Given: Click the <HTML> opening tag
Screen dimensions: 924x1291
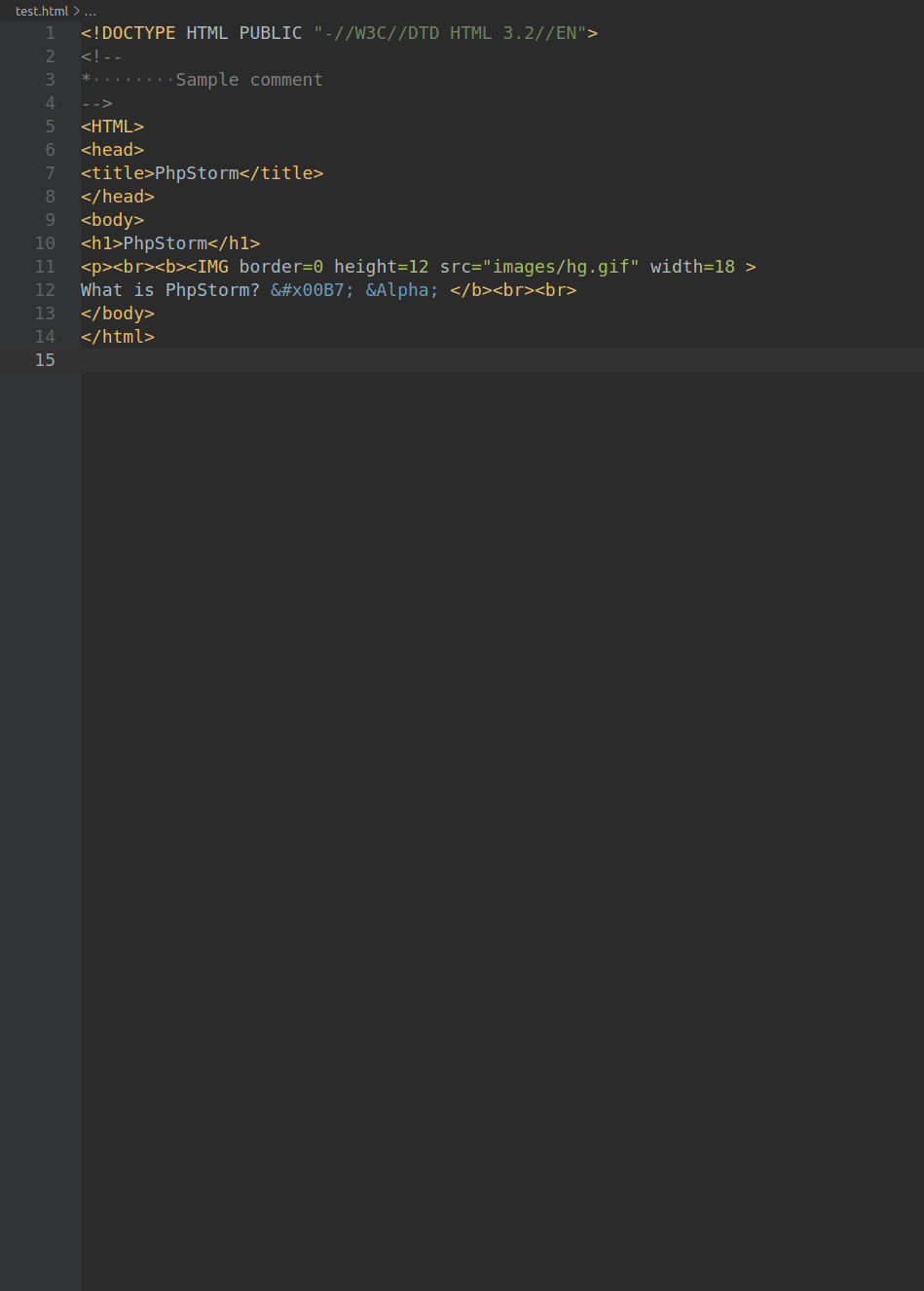Looking at the screenshot, I should coord(113,127).
